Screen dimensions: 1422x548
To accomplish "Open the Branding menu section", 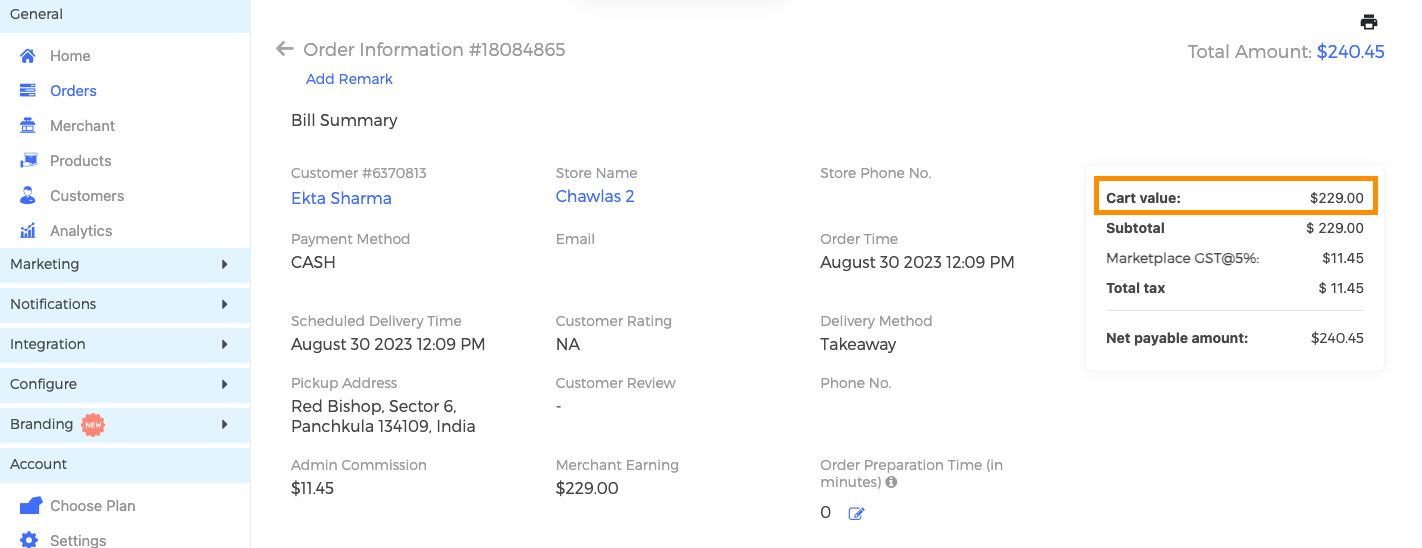I will click(x=125, y=424).
